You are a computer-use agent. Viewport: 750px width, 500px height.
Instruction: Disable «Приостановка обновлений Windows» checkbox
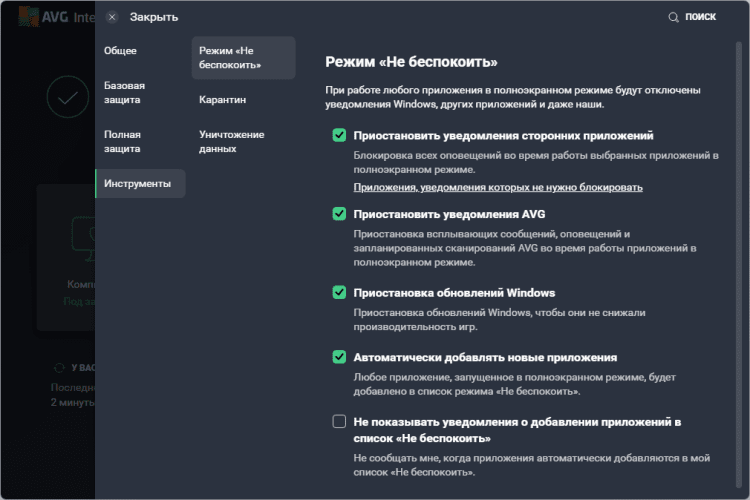(339, 292)
